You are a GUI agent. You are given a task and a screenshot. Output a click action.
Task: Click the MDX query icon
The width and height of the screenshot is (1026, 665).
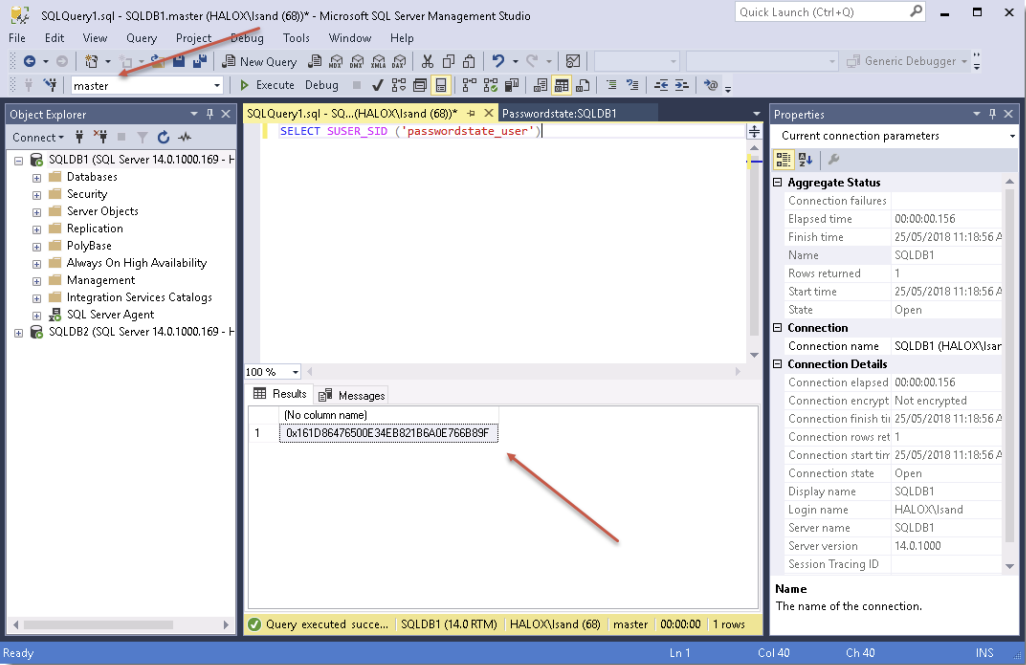coord(336,62)
